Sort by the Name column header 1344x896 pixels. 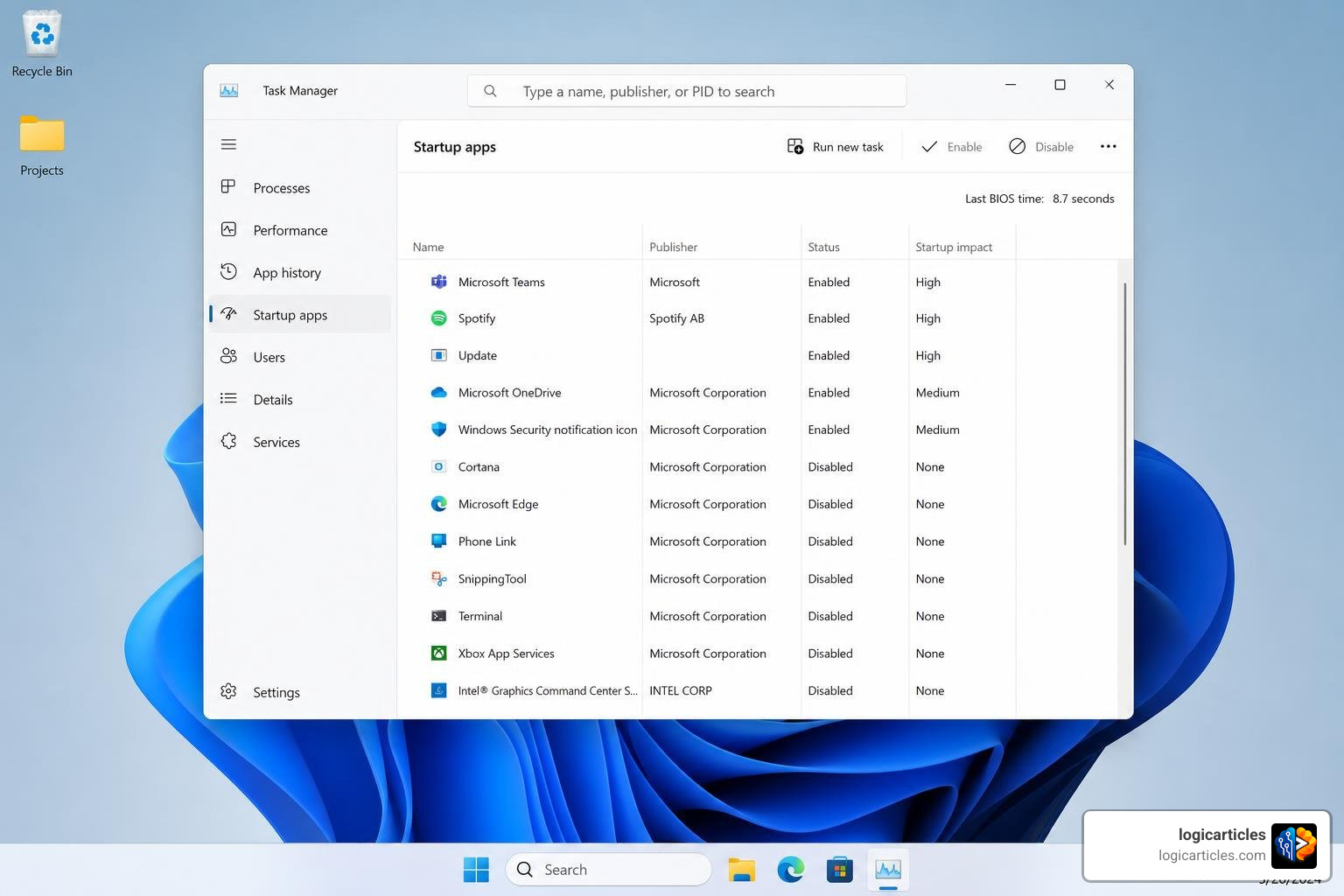point(428,247)
